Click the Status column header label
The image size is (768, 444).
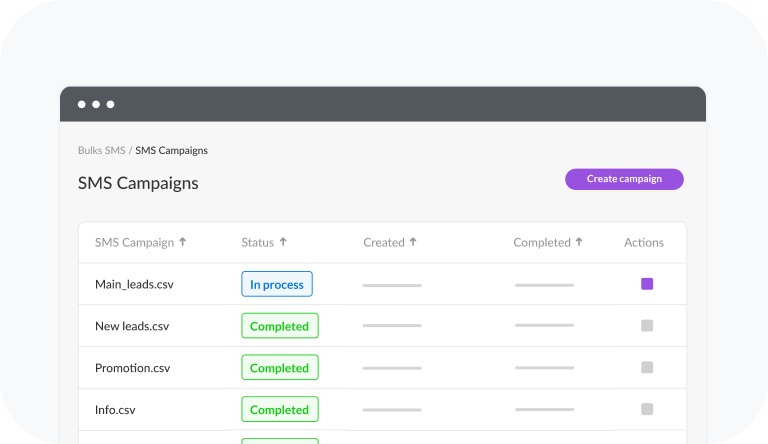pyautogui.click(x=258, y=243)
